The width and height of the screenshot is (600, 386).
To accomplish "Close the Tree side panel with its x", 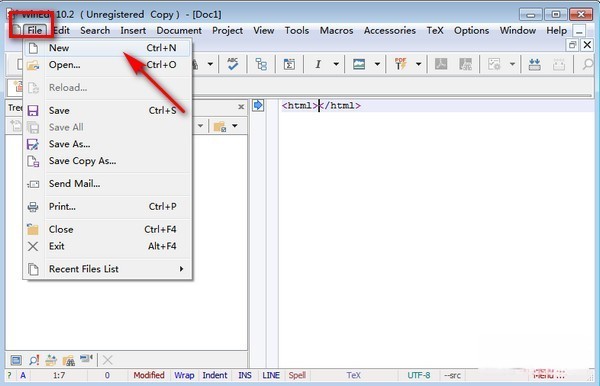I will pyautogui.click(x=241, y=107).
